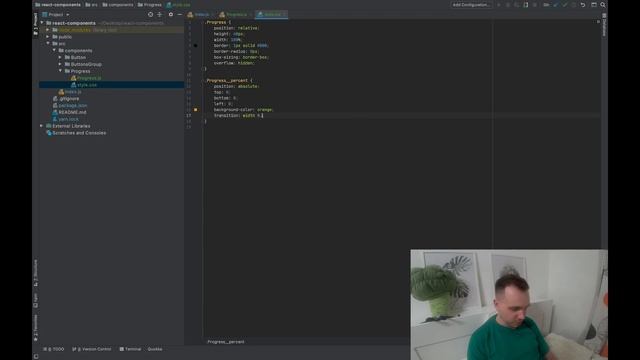Select Scratches and Consoles item
Image resolution: width=640 pixels, height=360 pixels.
[79, 133]
